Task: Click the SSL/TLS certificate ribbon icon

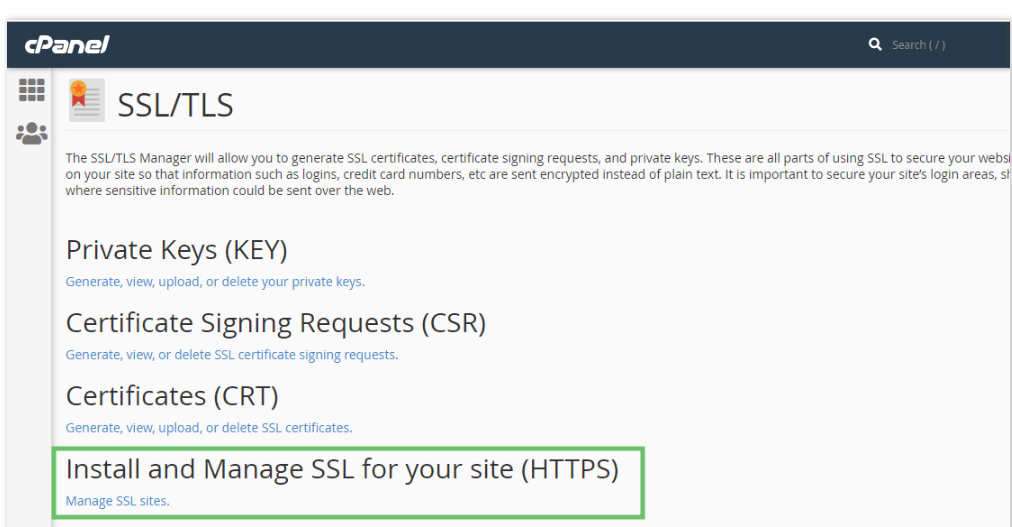Action: [86, 101]
